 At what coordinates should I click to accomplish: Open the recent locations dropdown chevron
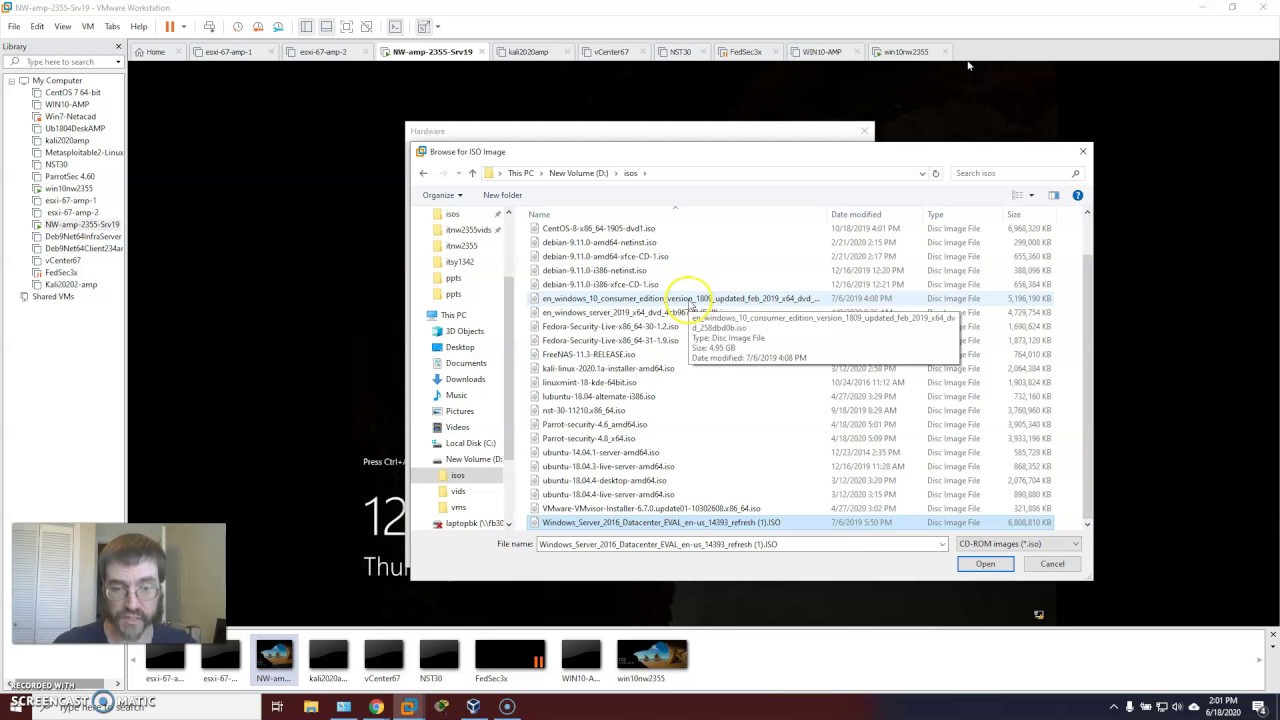pyautogui.click(x=458, y=173)
